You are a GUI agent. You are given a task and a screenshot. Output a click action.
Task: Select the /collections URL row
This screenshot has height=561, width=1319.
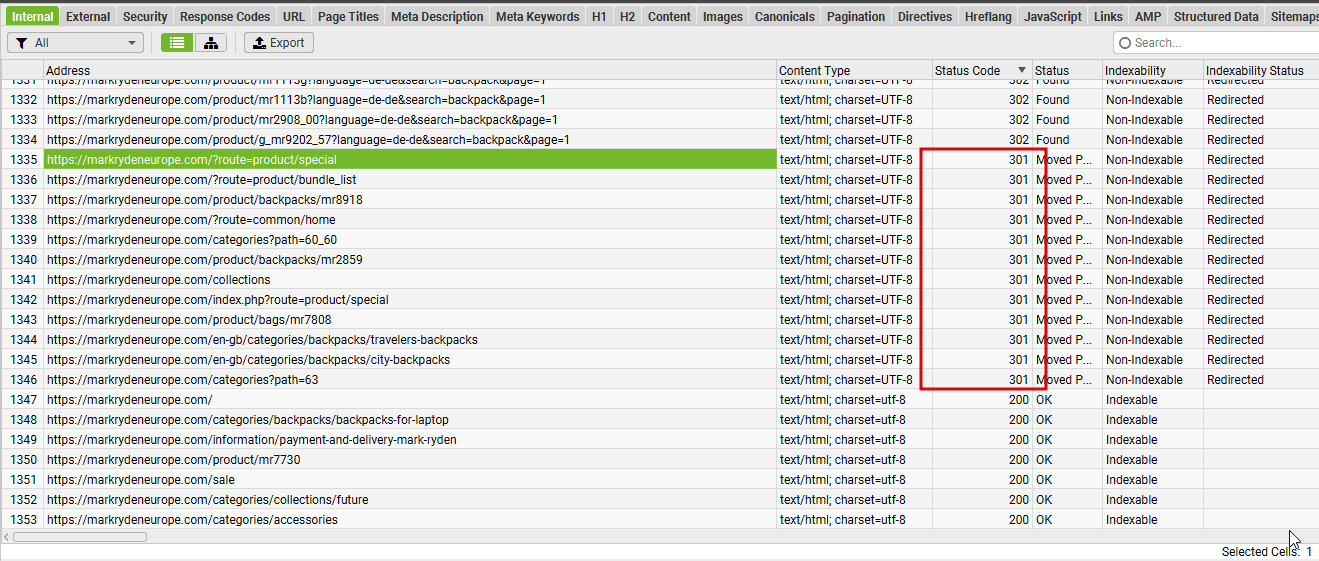410,279
